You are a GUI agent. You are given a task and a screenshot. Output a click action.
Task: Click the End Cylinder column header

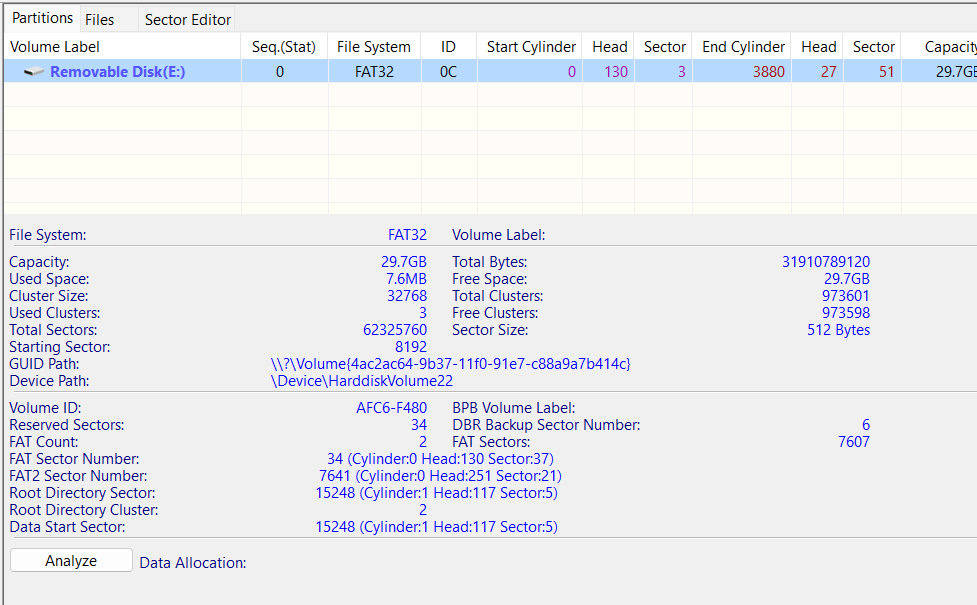[x=743, y=47]
